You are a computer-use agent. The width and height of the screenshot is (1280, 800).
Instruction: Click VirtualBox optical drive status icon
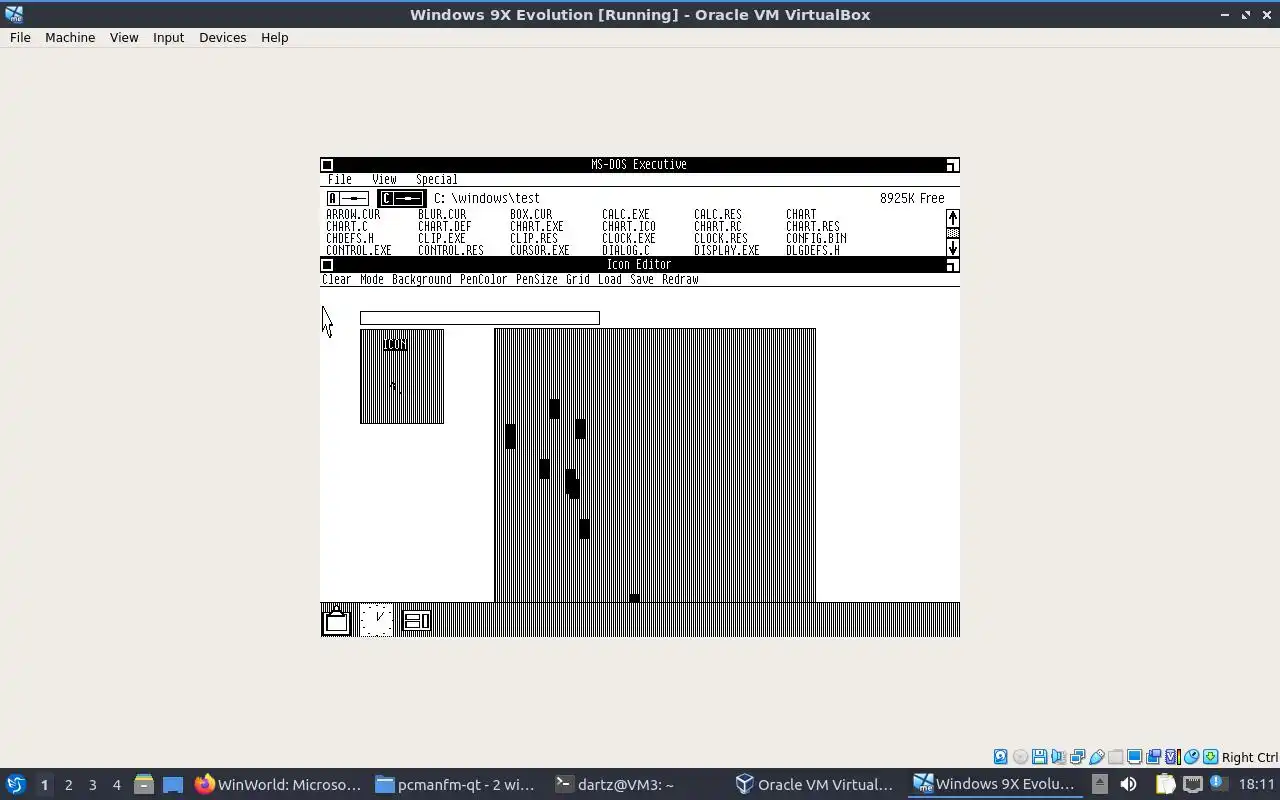(x=1020, y=757)
